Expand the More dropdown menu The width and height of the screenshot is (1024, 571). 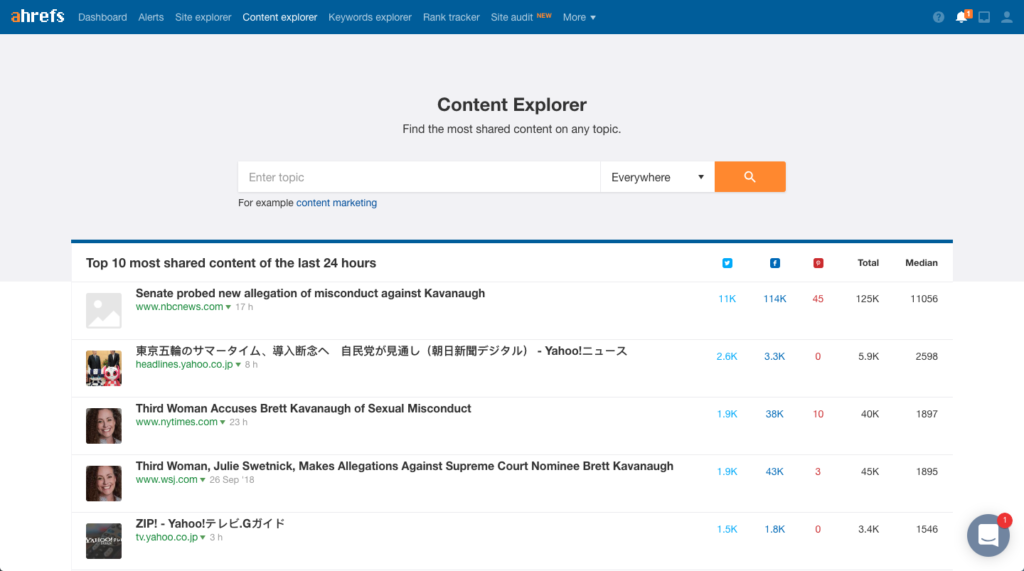click(579, 18)
